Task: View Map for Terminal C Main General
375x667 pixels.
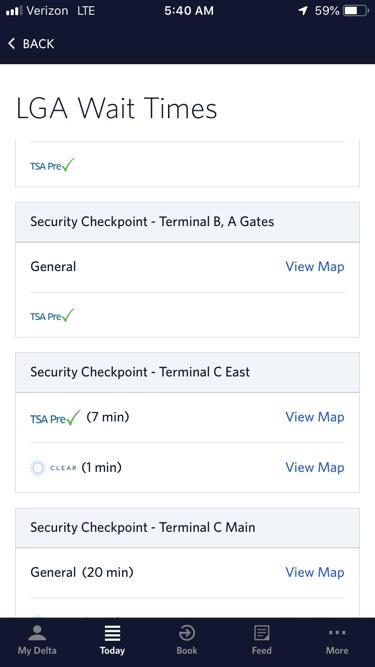Action: (x=315, y=572)
